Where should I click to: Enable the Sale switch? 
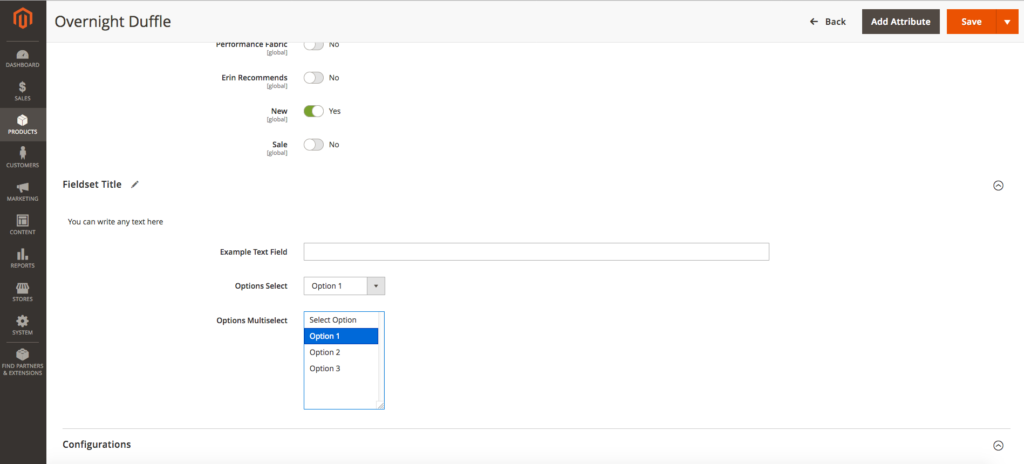click(313, 144)
